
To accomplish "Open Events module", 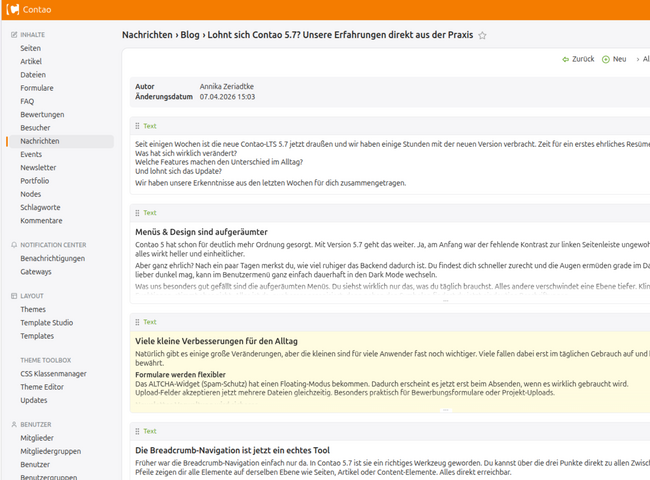I will click(31, 154).
